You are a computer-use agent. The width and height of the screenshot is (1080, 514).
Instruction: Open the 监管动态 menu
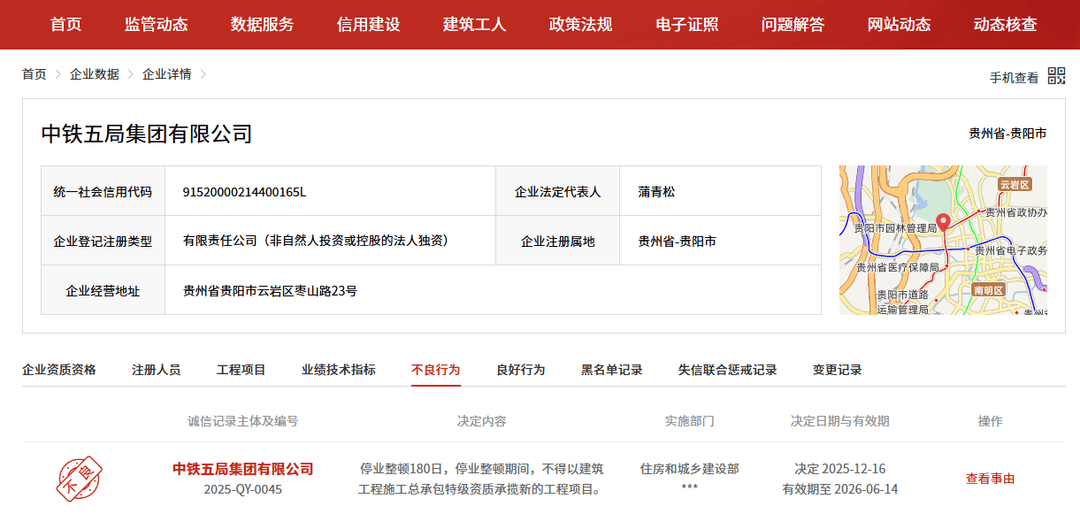pyautogui.click(x=156, y=24)
